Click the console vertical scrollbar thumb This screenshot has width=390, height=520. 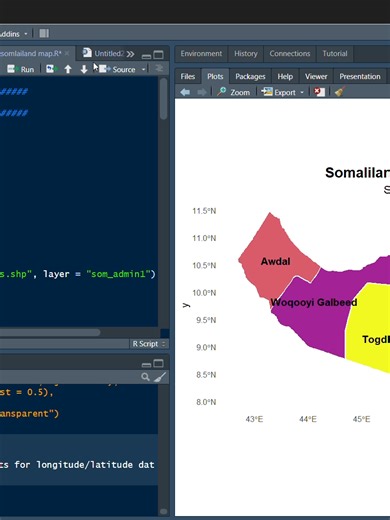[163, 511]
